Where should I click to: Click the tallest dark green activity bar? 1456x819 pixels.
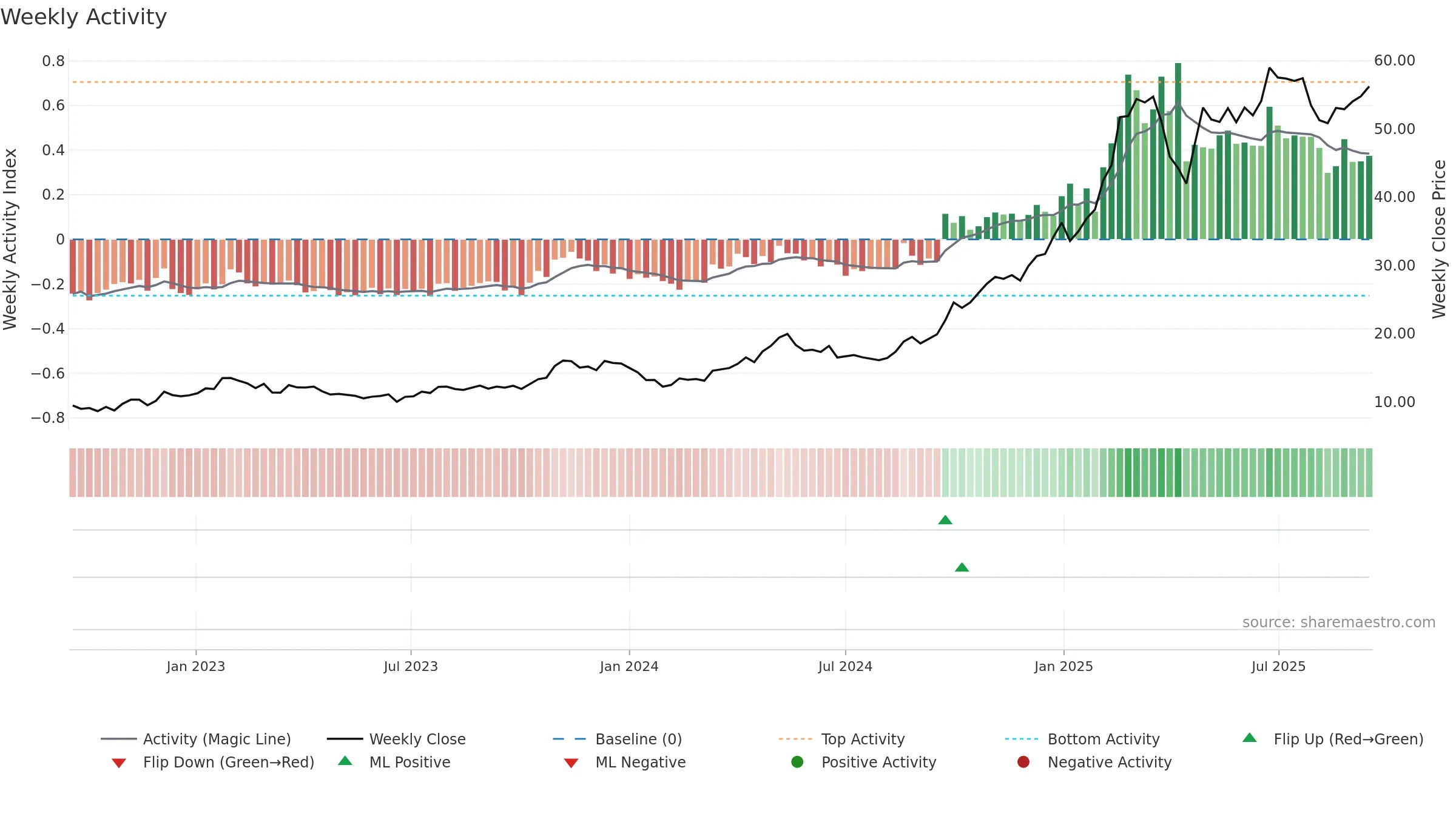1178,151
